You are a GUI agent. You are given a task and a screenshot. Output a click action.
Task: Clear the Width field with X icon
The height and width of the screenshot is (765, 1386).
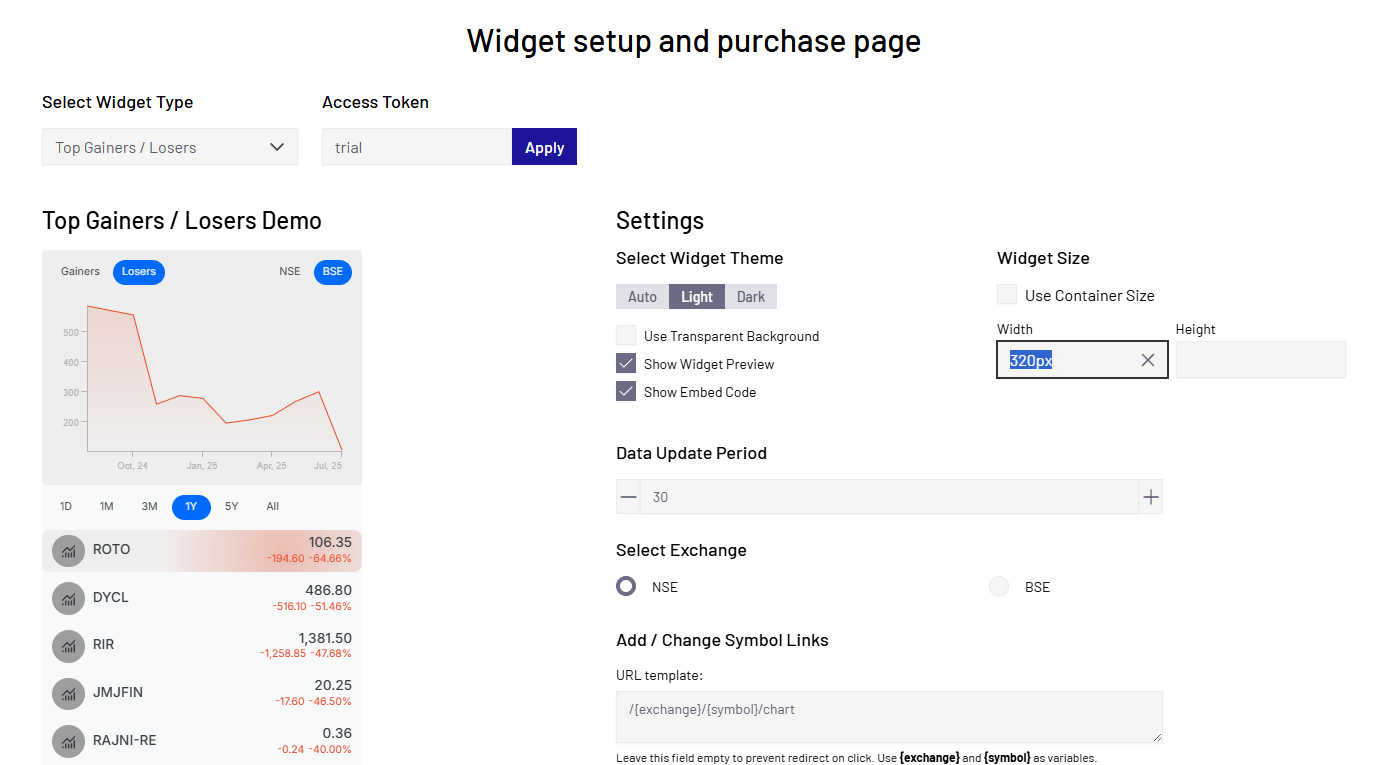(1148, 360)
